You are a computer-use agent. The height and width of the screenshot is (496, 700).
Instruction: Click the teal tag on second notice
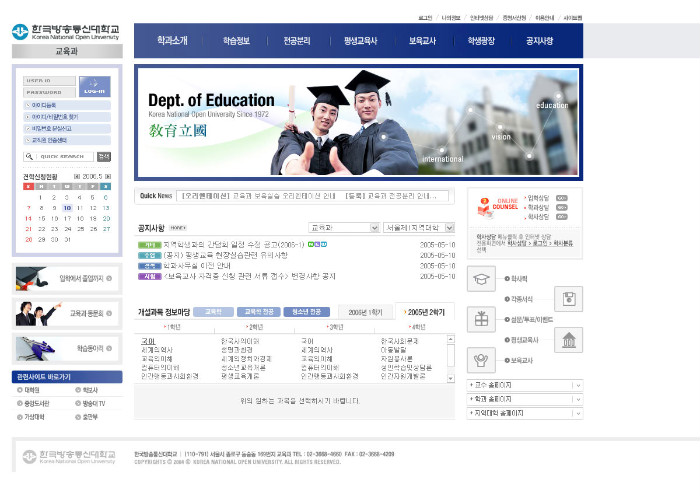150,255
